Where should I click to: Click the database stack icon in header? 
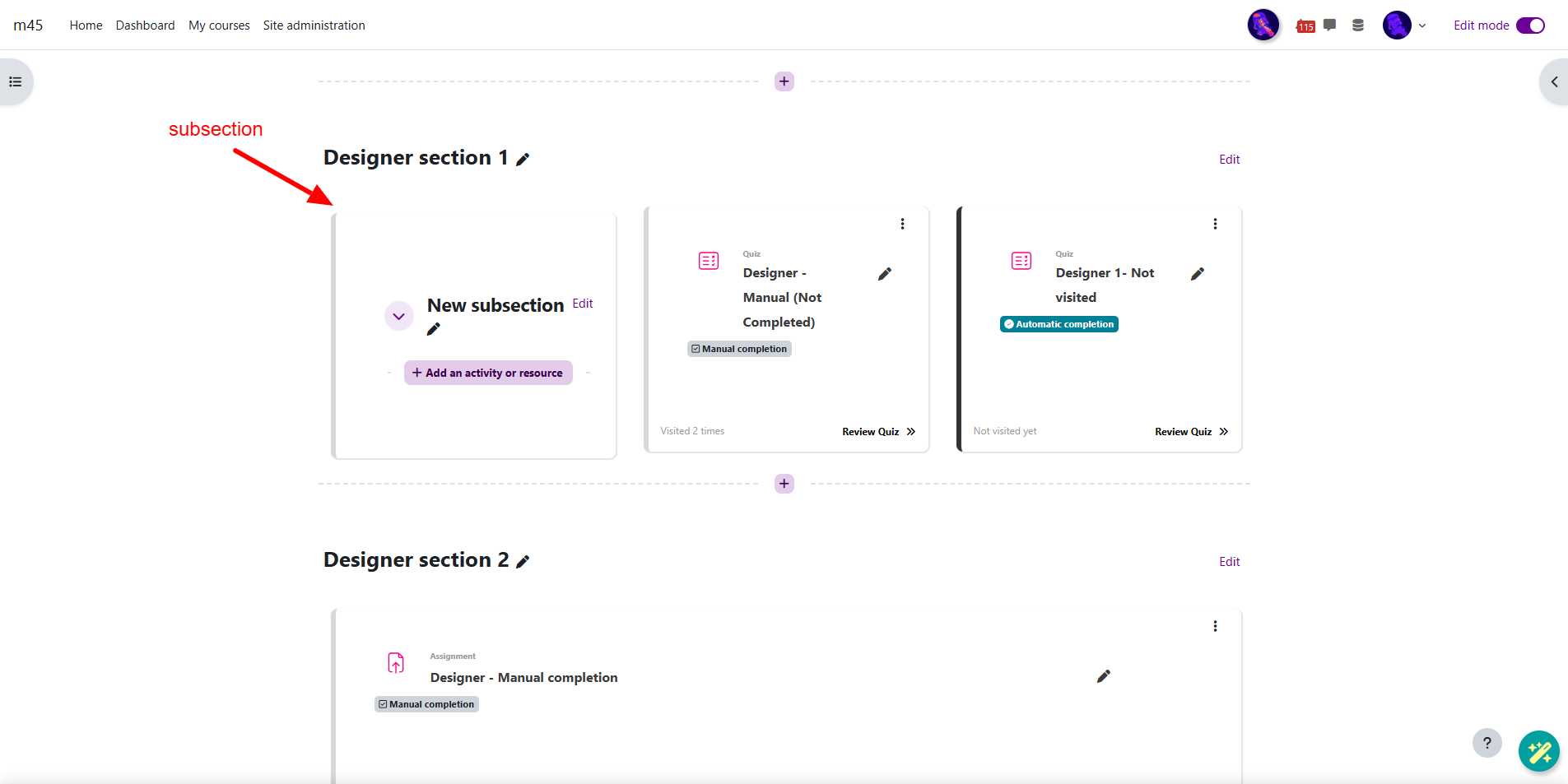[x=1358, y=26]
